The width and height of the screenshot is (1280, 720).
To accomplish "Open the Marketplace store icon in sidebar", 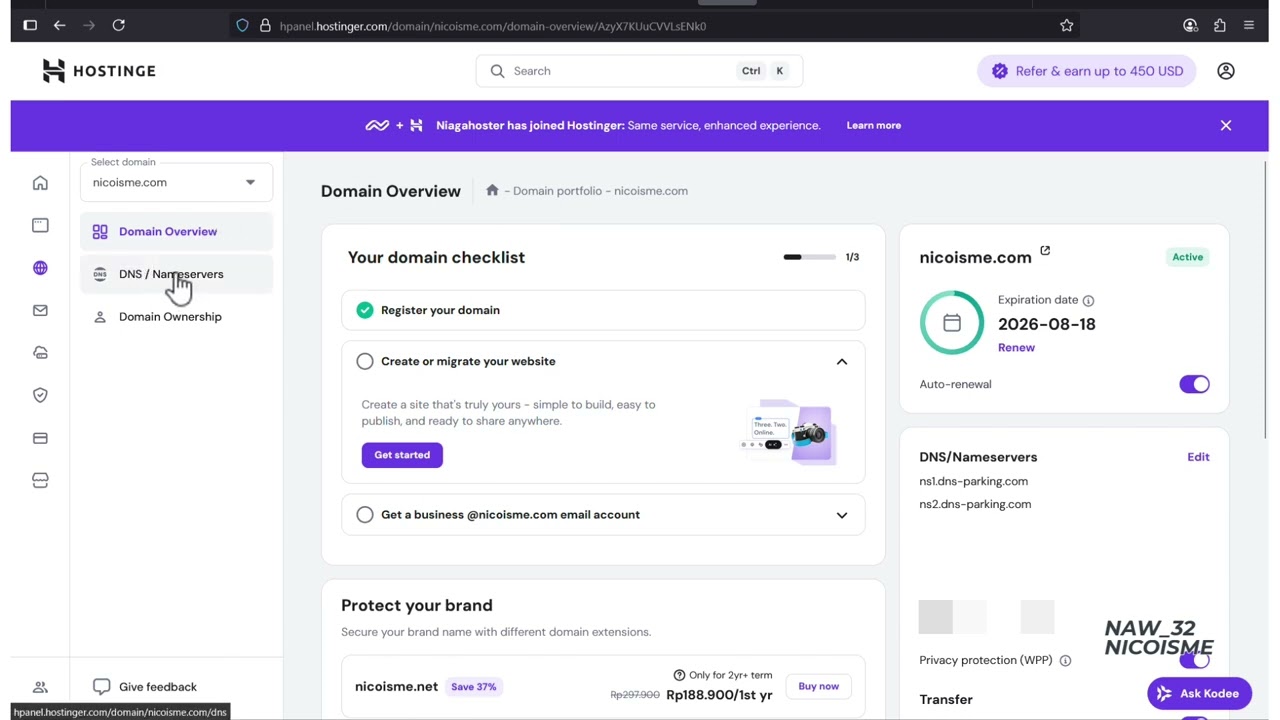I will (40, 480).
